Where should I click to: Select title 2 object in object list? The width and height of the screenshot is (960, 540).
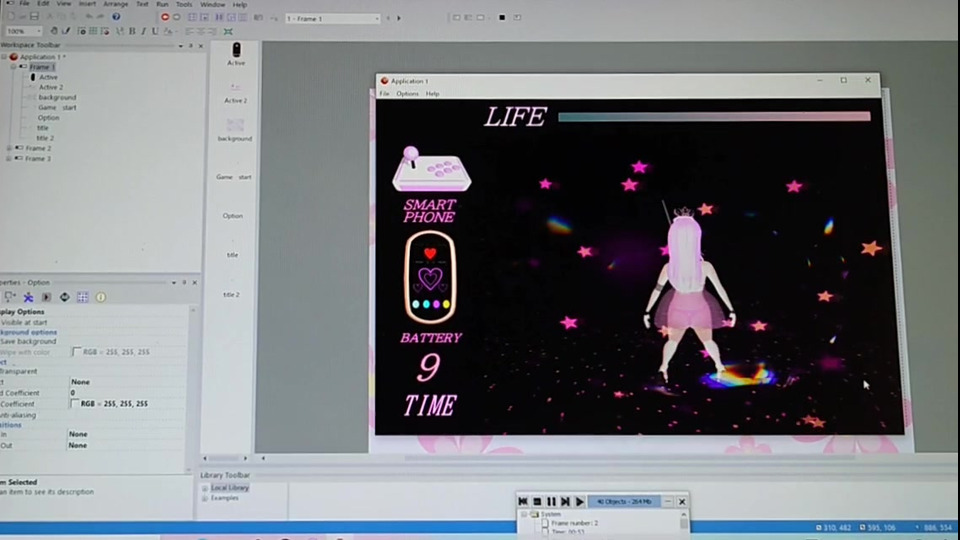click(x=231, y=294)
